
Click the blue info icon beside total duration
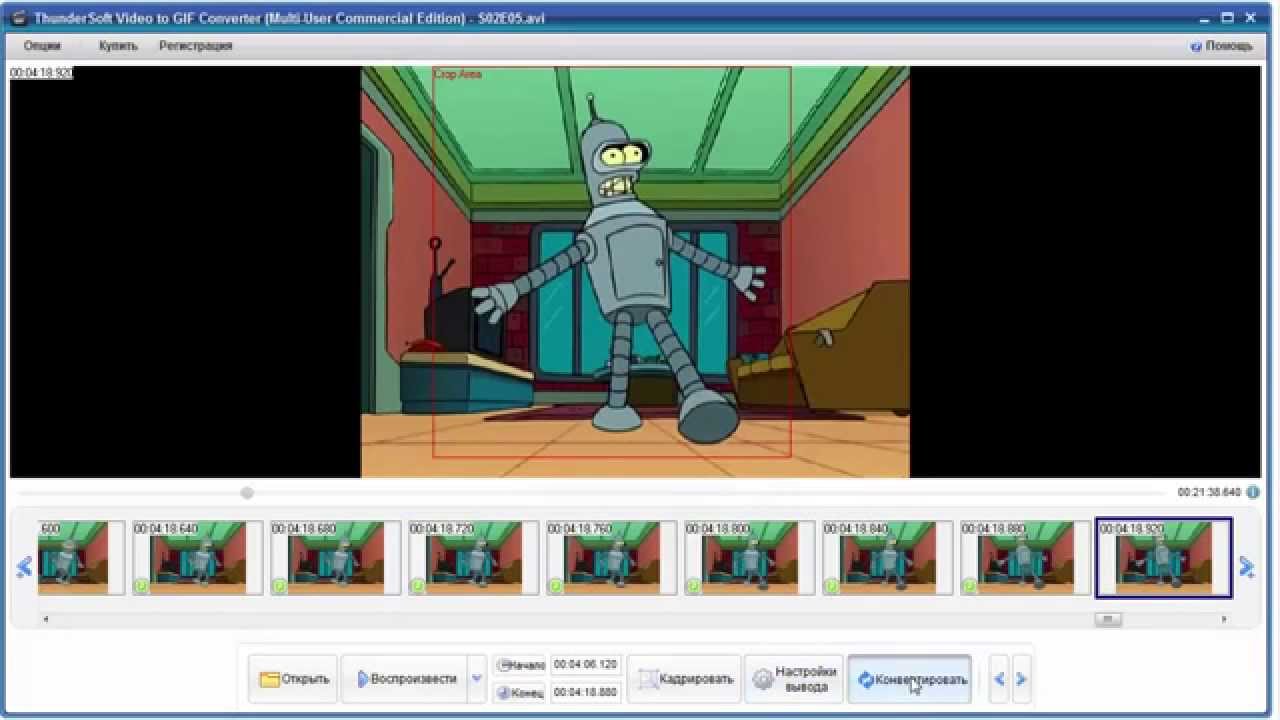coord(1252,492)
